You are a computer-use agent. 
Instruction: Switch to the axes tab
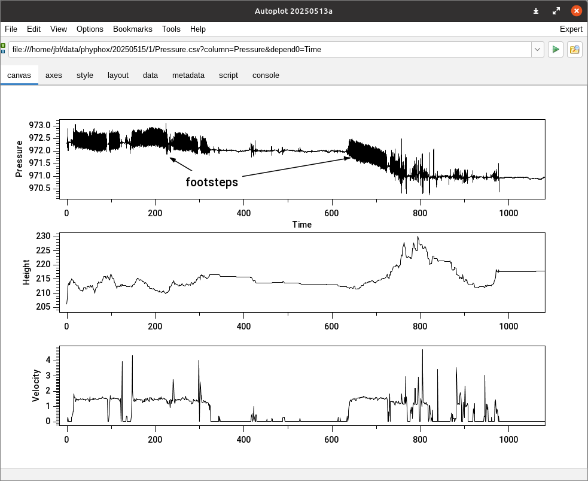54,75
